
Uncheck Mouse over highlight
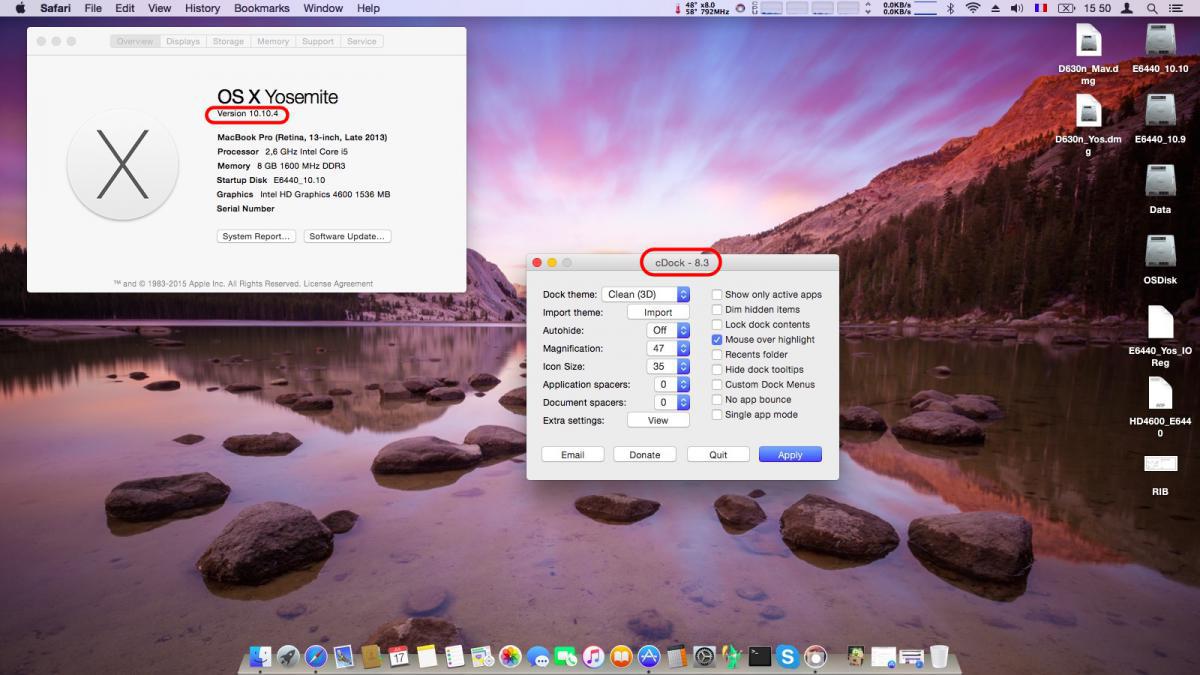click(716, 339)
